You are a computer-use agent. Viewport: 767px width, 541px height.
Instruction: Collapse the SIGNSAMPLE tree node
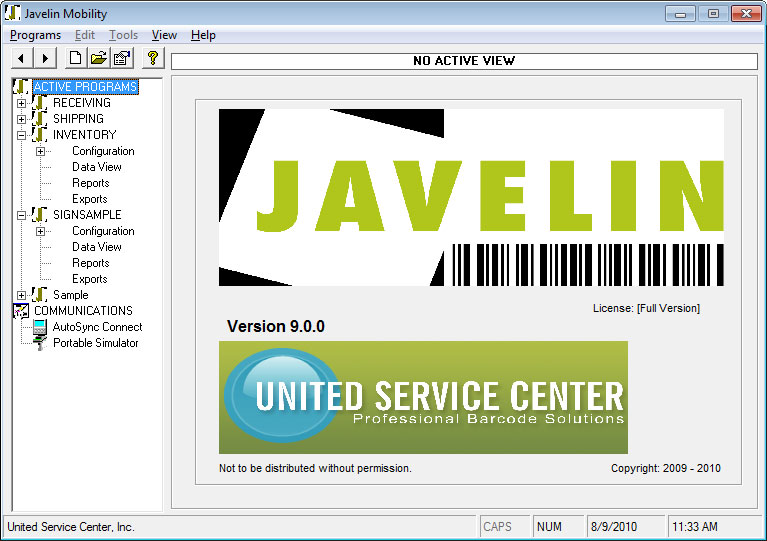[x=22, y=215]
